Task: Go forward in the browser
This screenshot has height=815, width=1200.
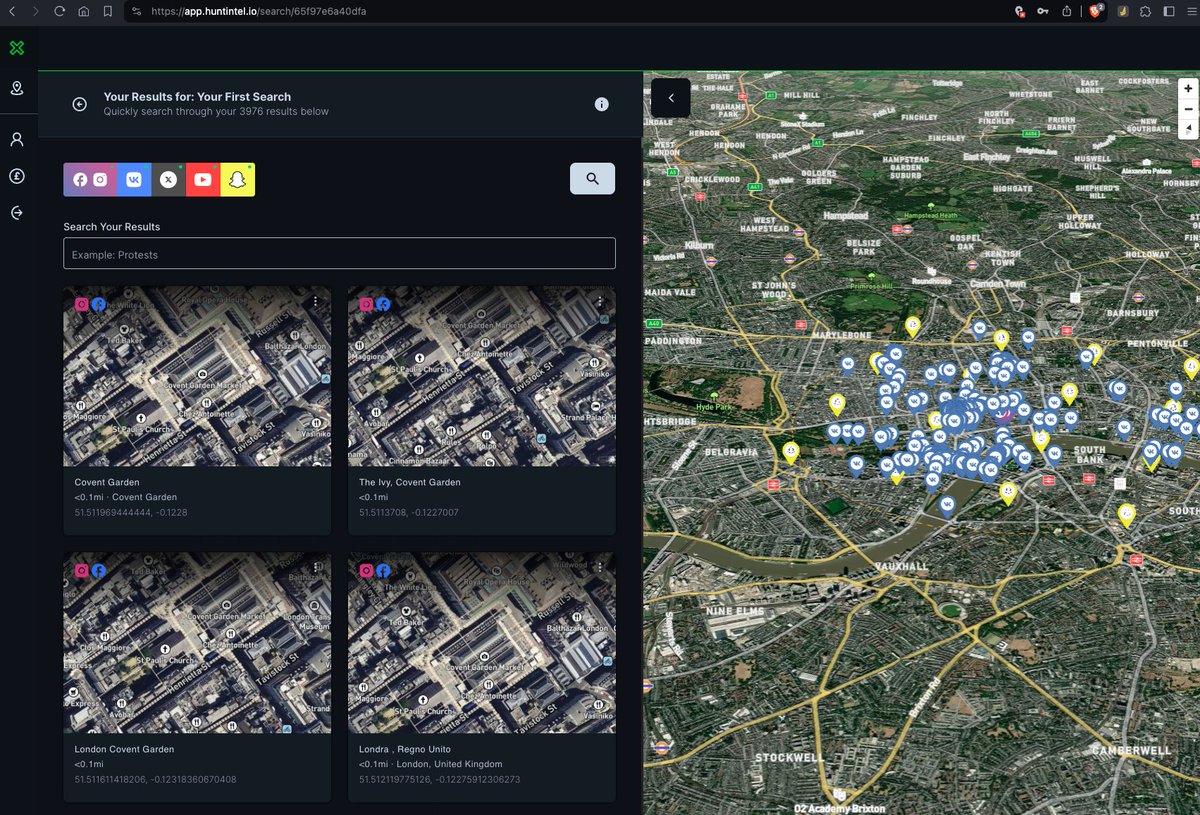Action: pyautogui.click(x=36, y=11)
